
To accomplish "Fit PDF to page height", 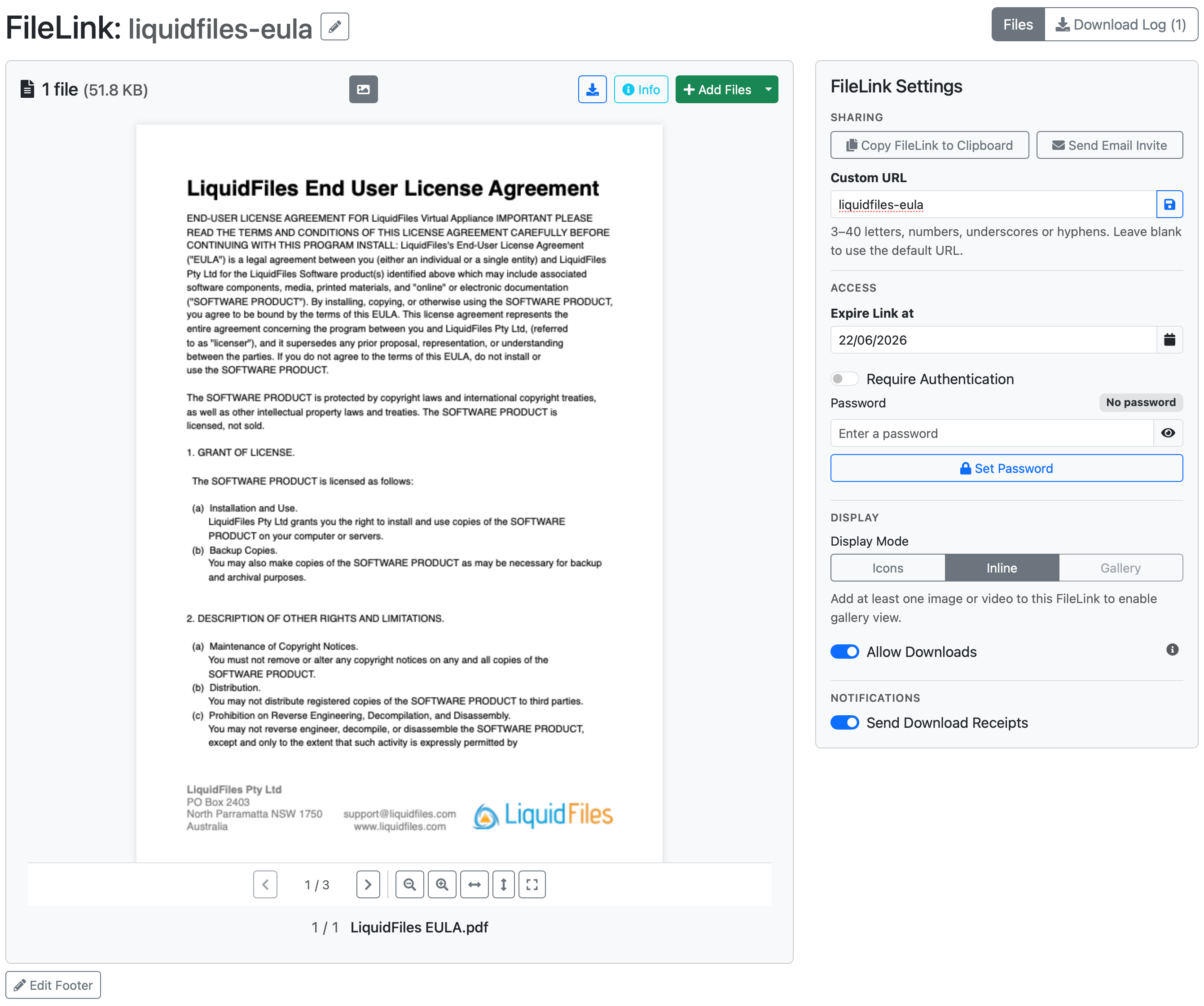I will tap(503, 884).
